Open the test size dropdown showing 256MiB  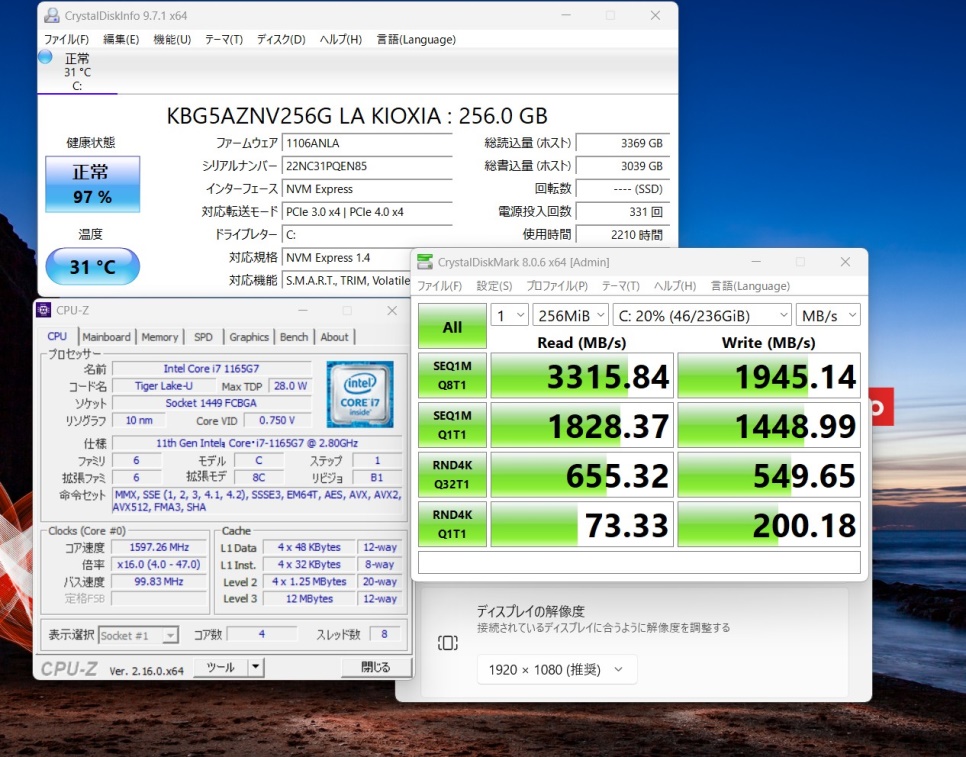coord(570,315)
